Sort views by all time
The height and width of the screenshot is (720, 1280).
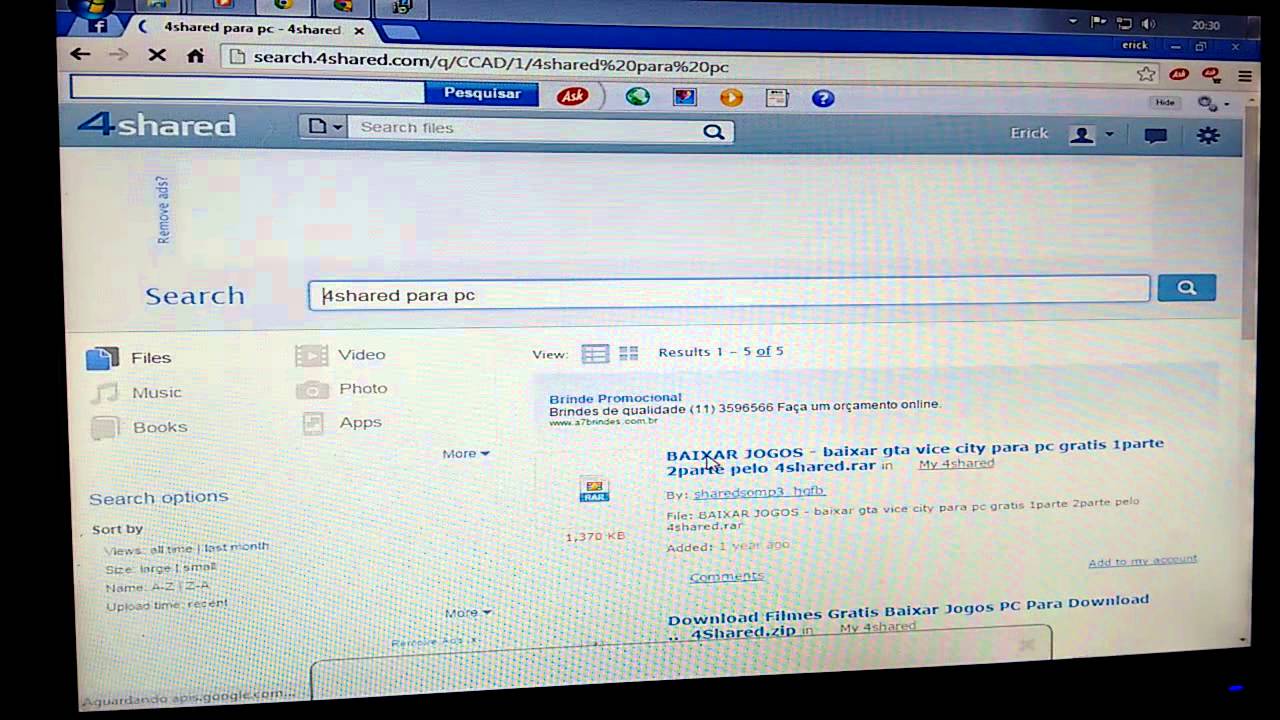tap(172, 550)
